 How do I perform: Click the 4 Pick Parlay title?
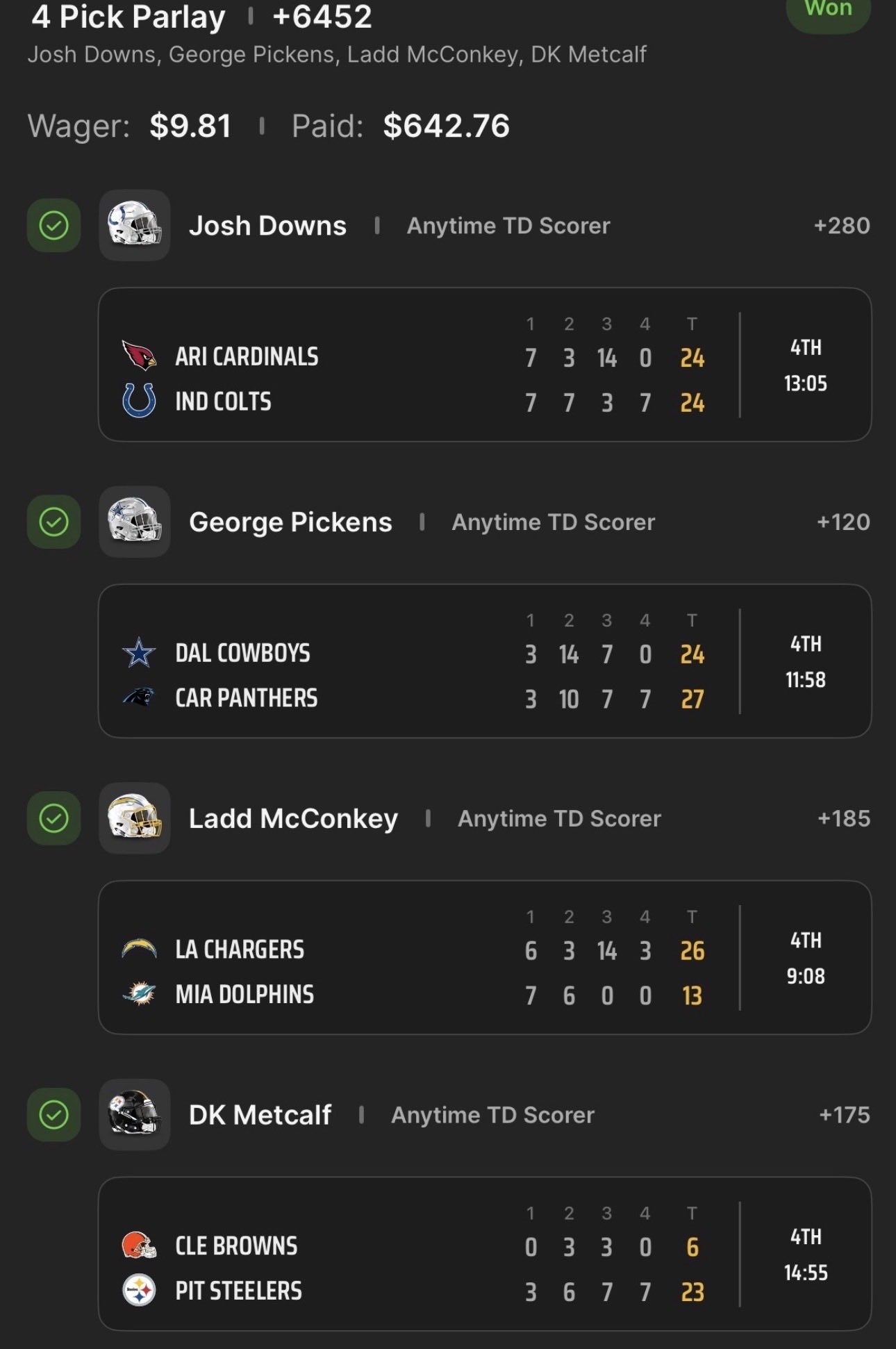pyautogui.click(x=128, y=17)
